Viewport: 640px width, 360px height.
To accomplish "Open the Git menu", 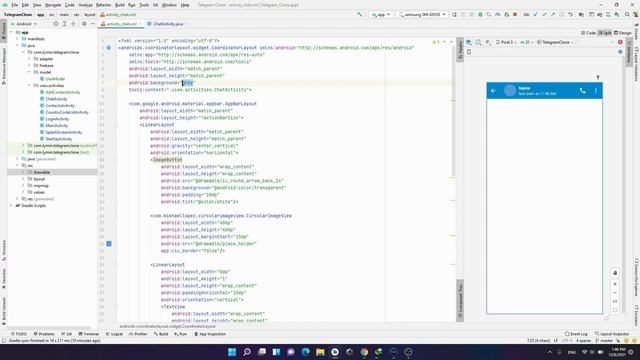I will [155, 5].
